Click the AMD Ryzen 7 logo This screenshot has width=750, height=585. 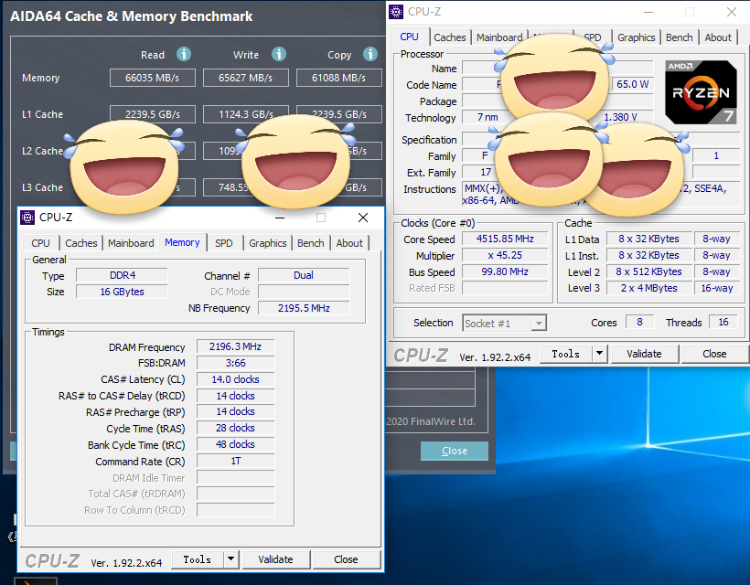point(701,92)
